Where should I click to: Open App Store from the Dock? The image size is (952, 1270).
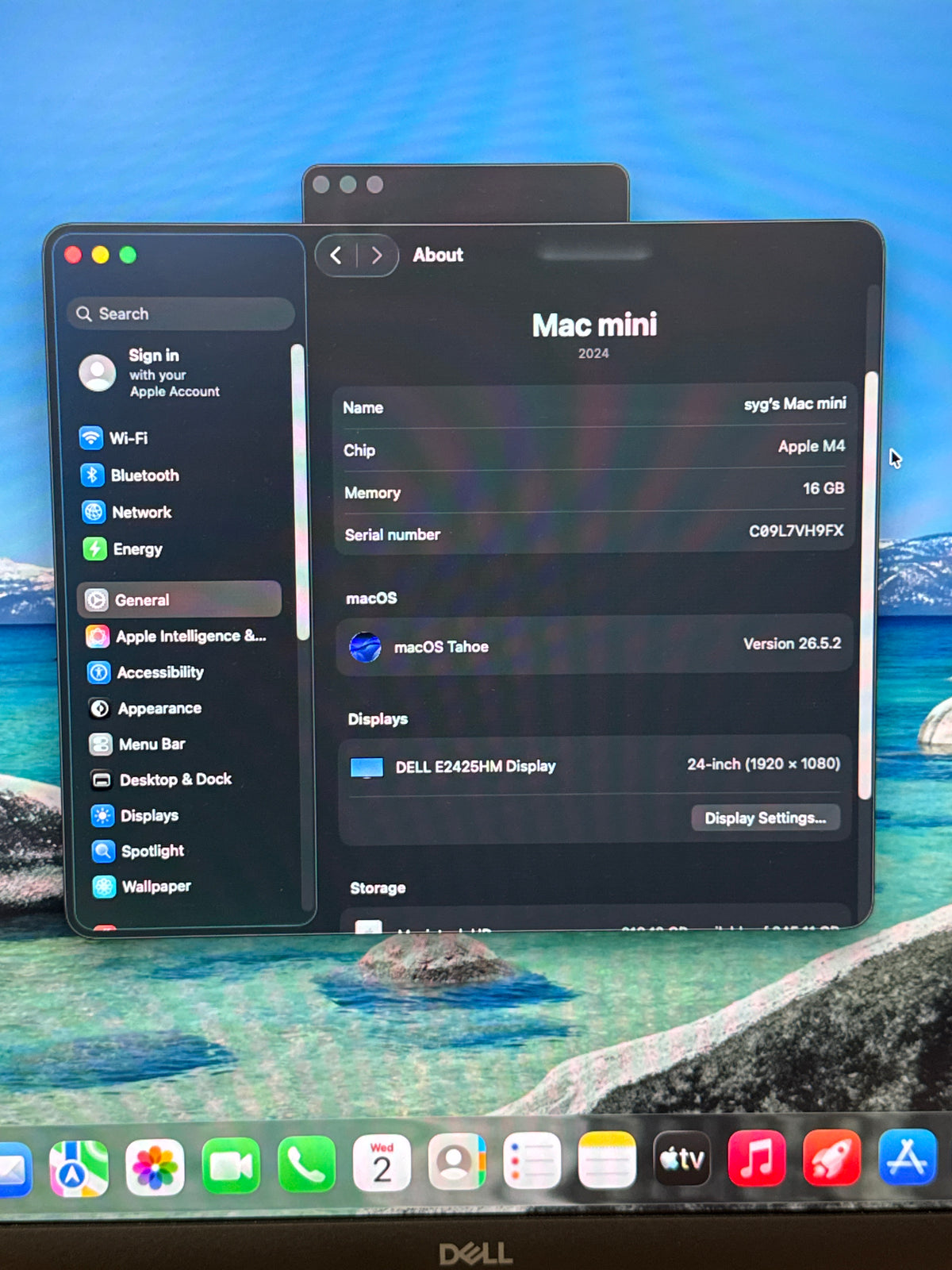pos(908,1156)
